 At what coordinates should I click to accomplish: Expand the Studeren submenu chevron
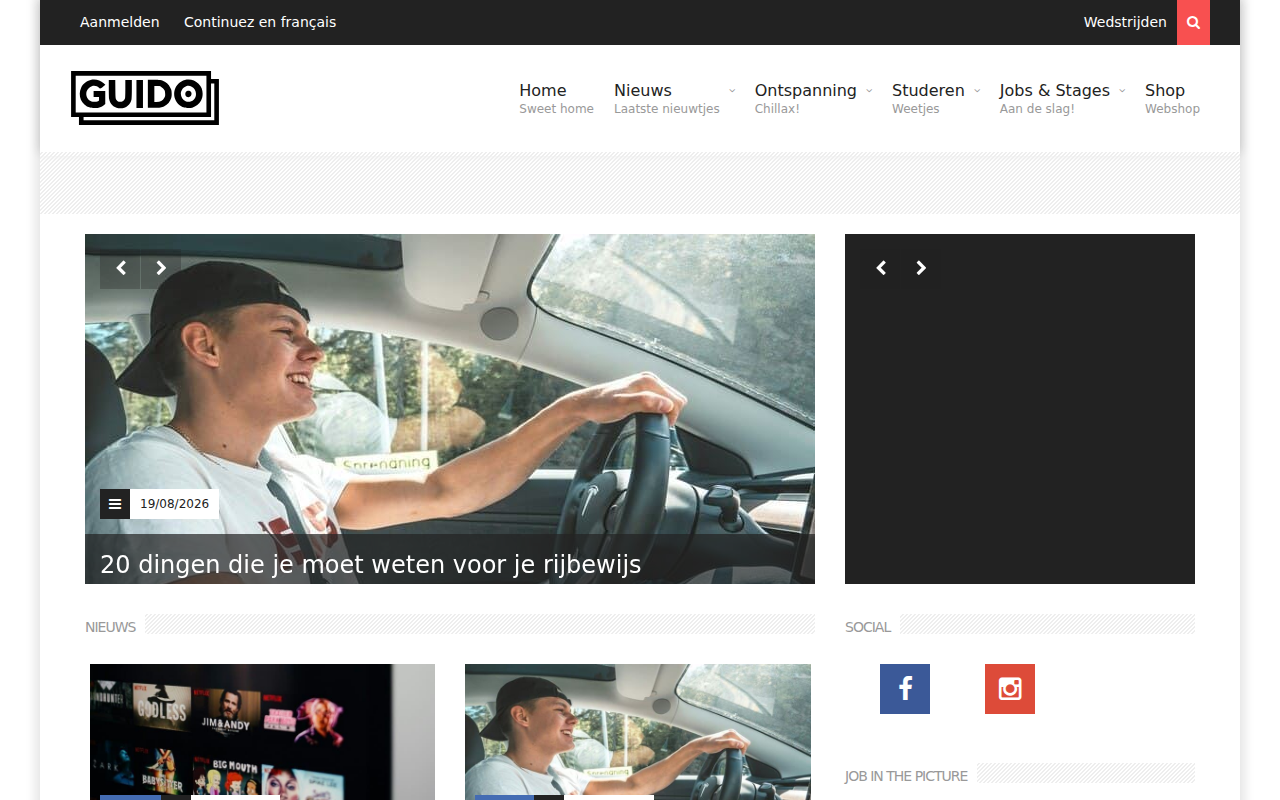pos(977,90)
